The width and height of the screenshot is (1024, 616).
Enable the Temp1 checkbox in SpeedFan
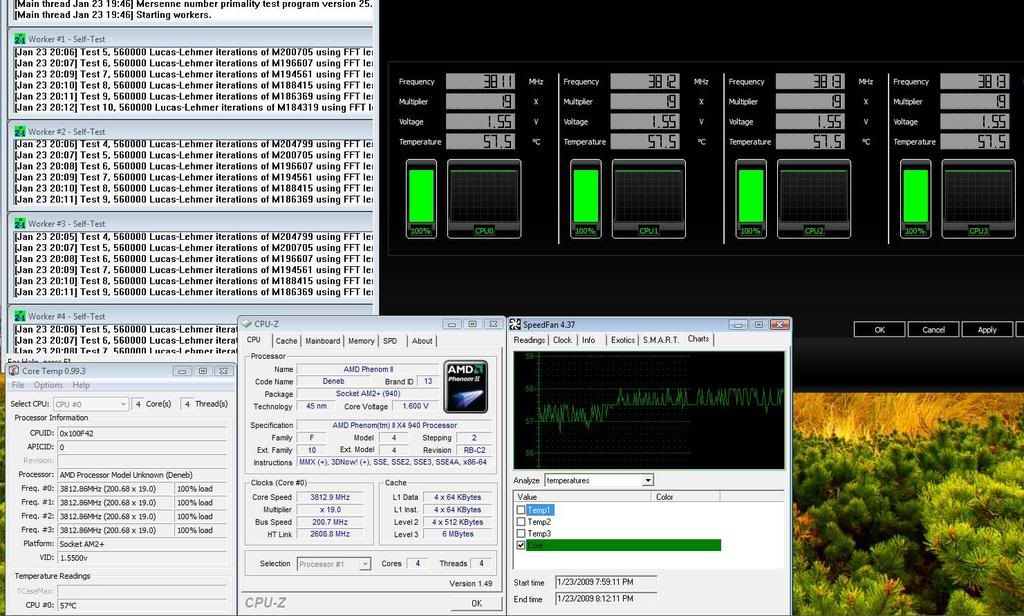pos(520,510)
